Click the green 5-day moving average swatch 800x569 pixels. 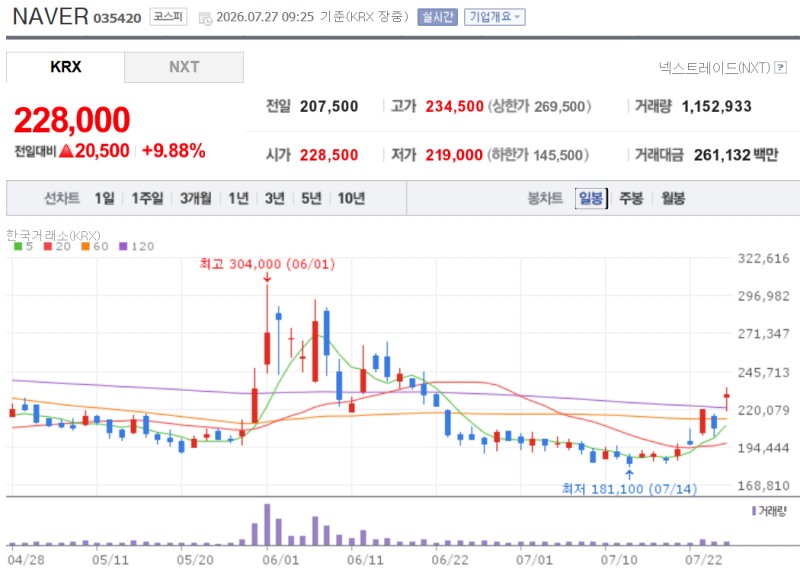click(18, 246)
